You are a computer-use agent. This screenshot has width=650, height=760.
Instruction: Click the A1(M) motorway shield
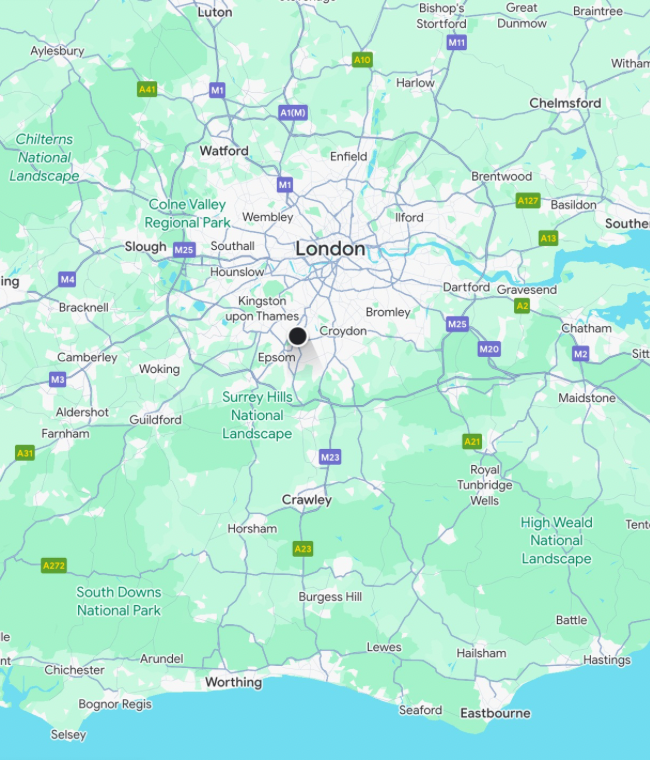pyautogui.click(x=293, y=113)
